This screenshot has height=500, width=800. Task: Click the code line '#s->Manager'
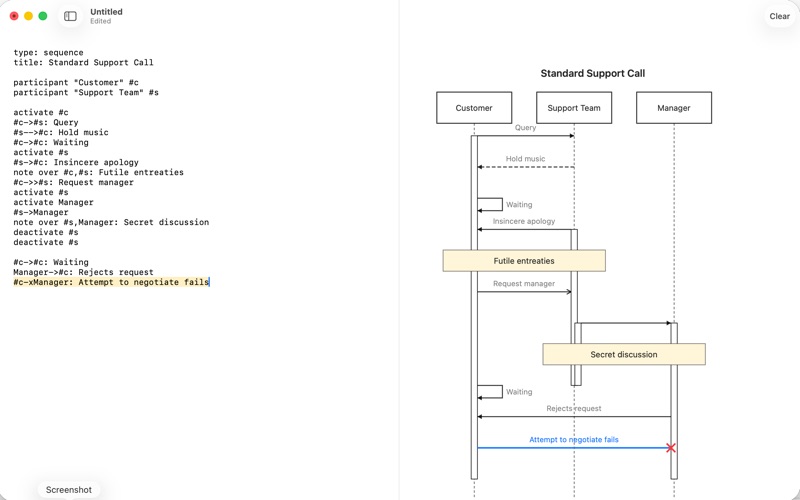click(41, 212)
